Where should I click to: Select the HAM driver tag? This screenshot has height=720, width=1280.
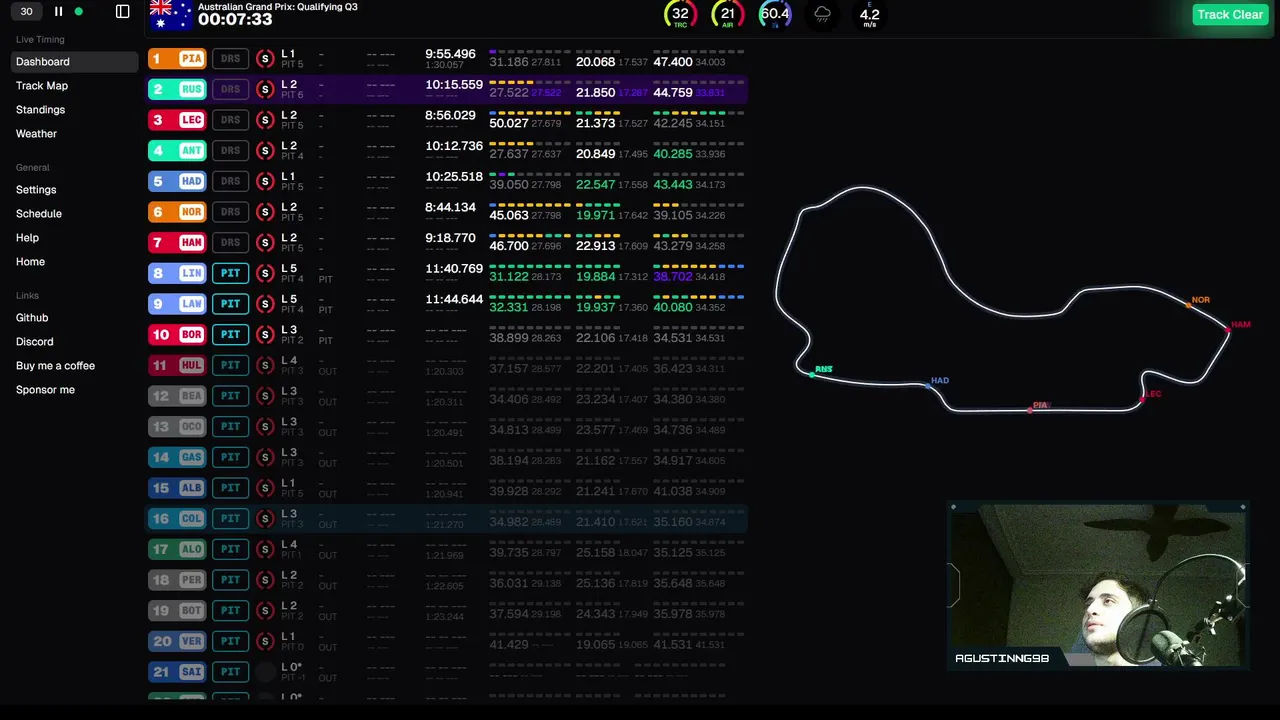tap(177, 242)
